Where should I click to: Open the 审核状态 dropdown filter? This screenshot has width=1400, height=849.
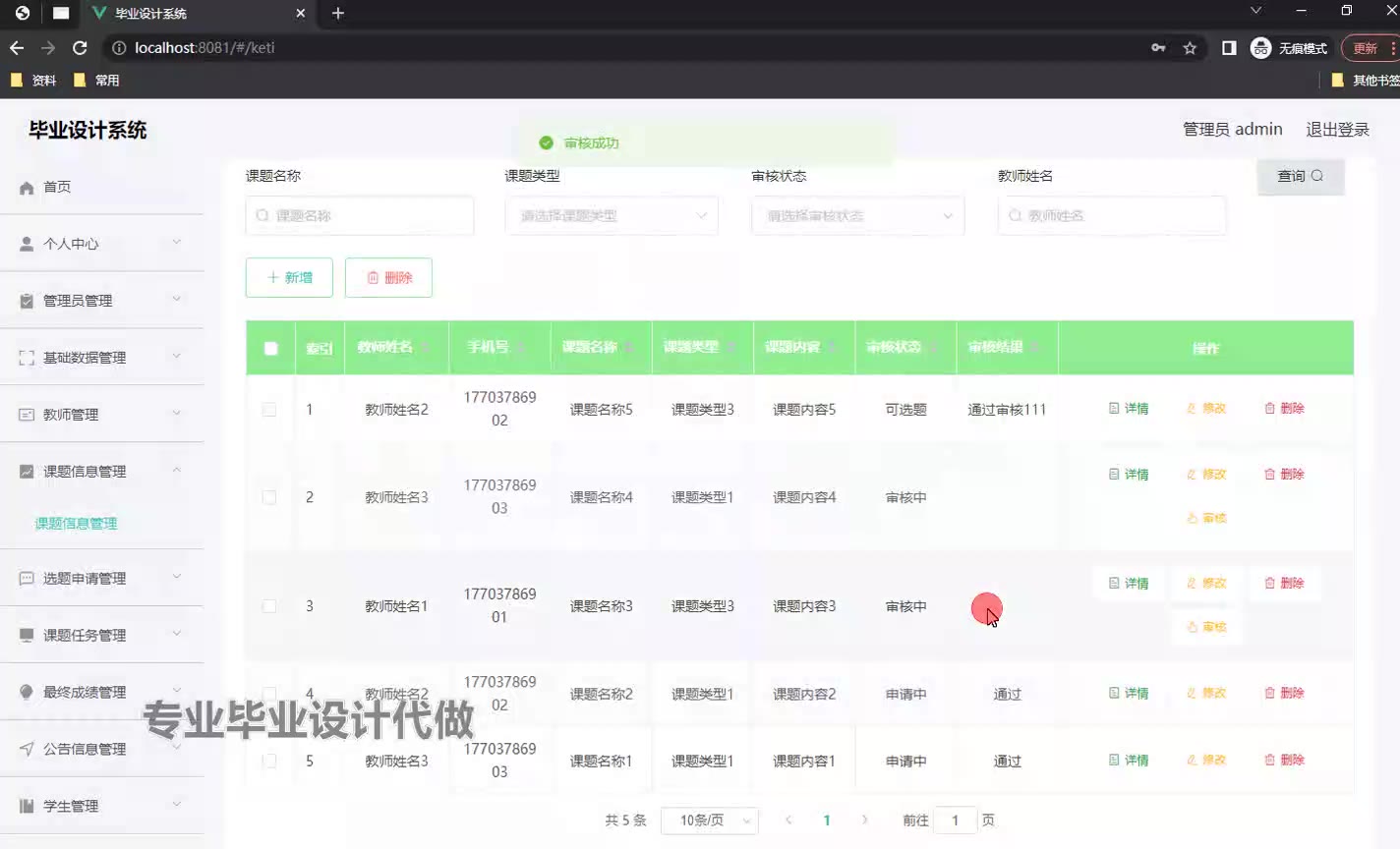pos(857,216)
